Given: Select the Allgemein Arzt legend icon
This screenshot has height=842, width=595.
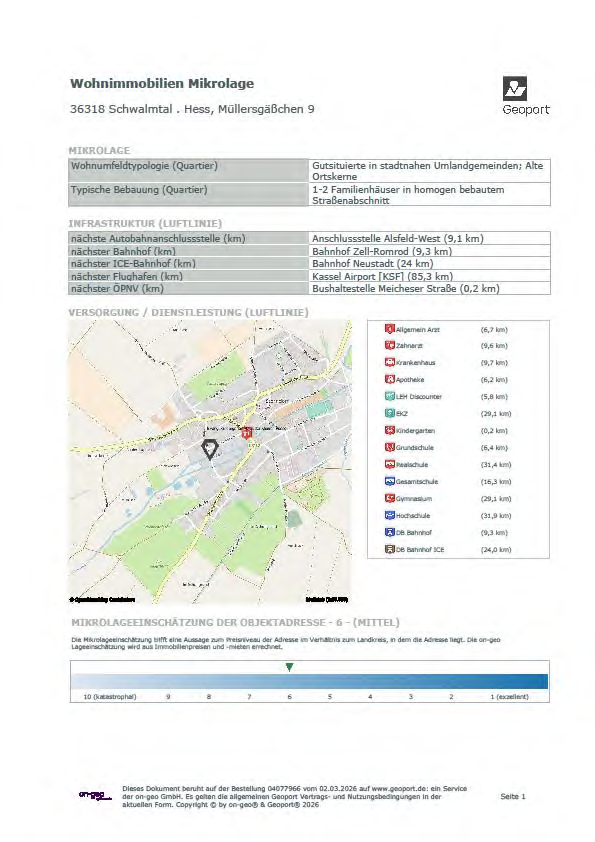Looking at the screenshot, I should [390, 329].
